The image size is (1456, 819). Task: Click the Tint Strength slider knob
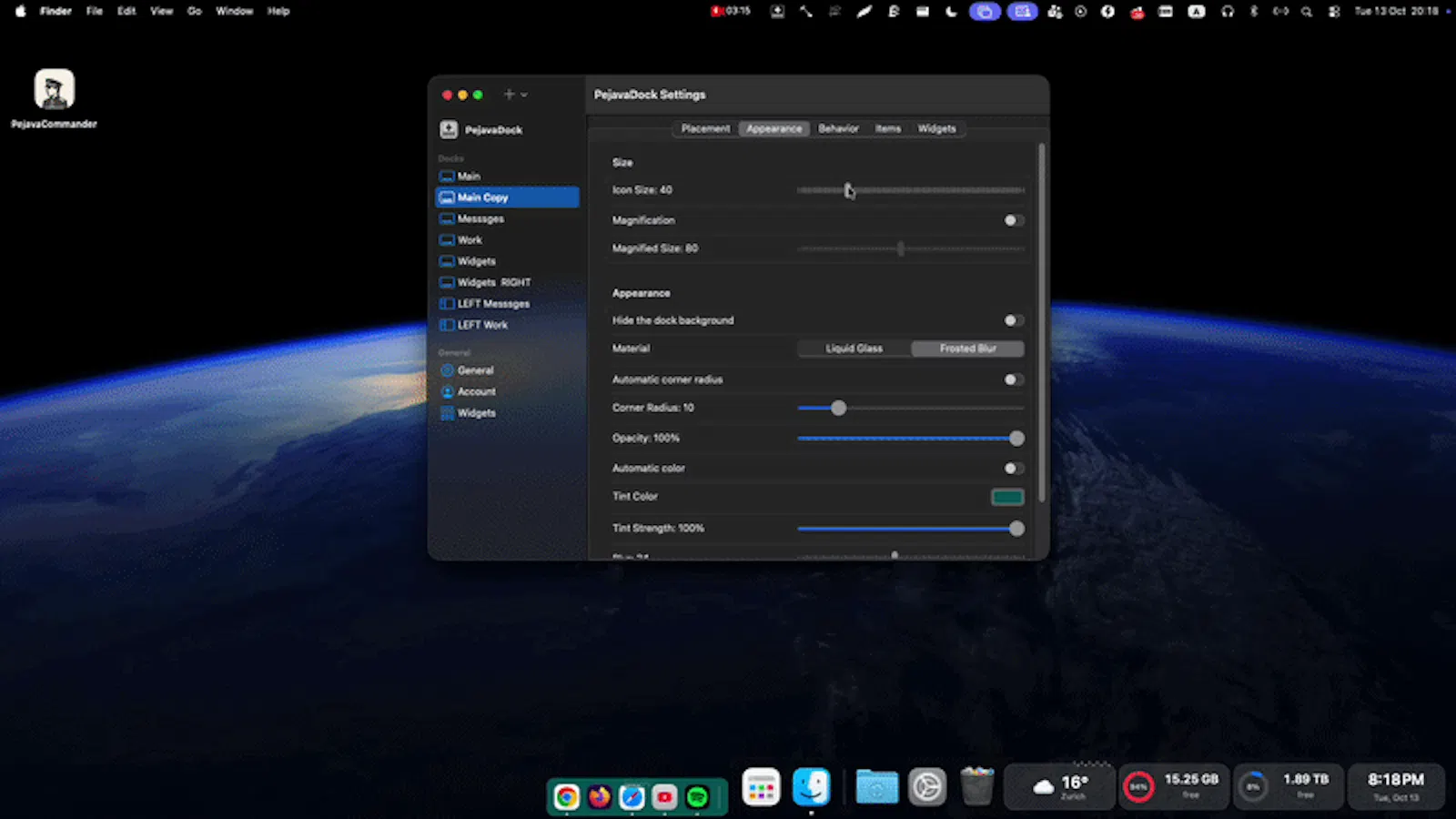pos(1016,528)
